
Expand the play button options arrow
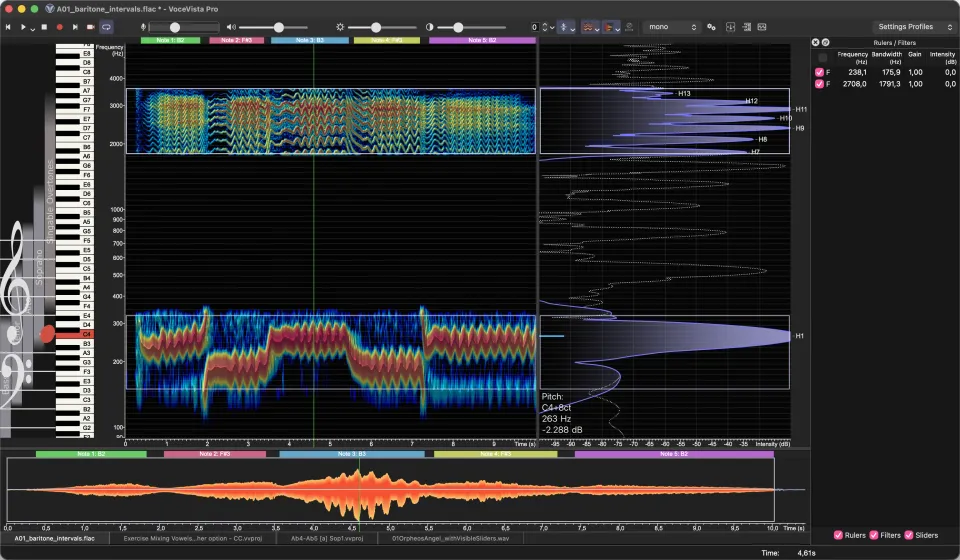32,28
